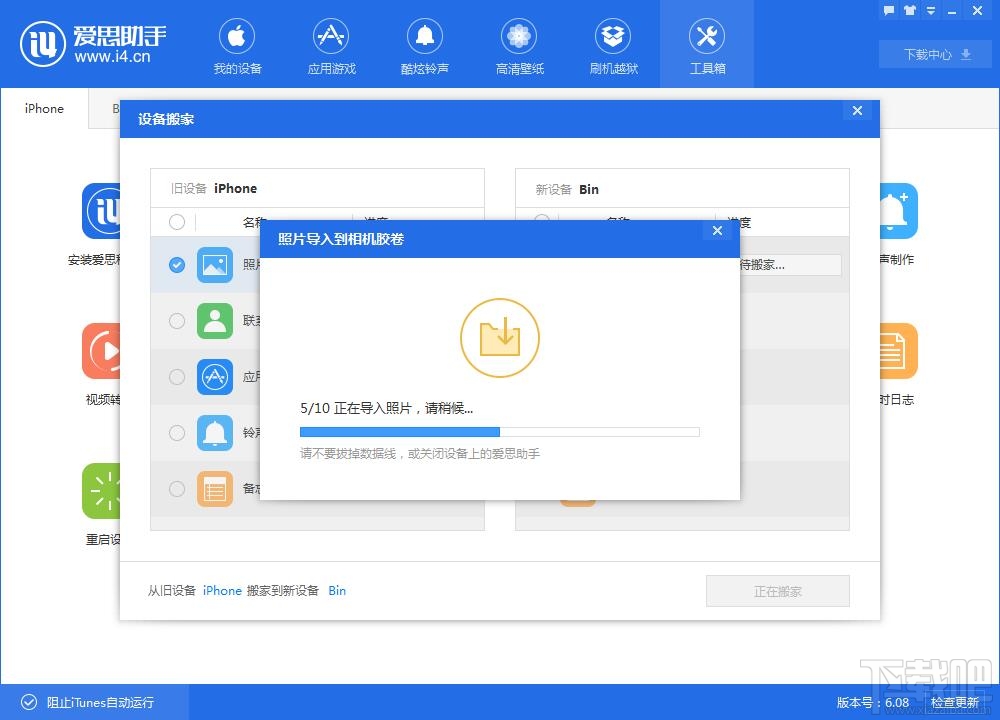This screenshot has height=720, width=1000.
Task: Open 我的设备 with the Apple icon
Action: point(237,44)
